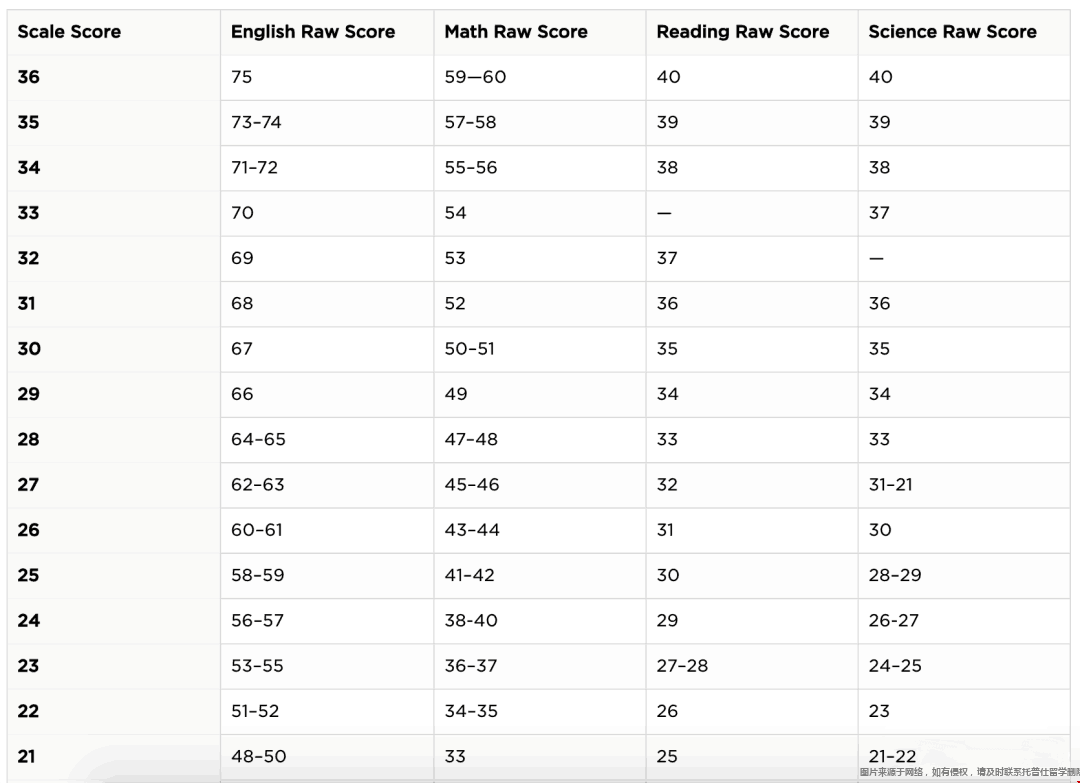Click Math raw score 38–40 cell
The image size is (1080, 783).
pyautogui.click(x=471, y=620)
